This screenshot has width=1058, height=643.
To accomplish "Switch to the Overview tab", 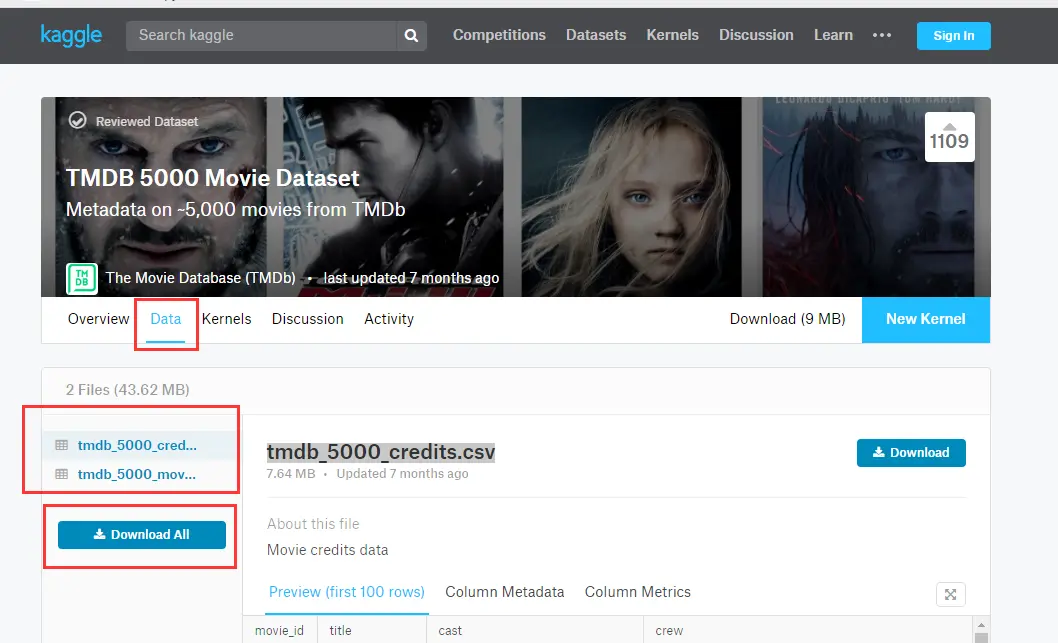I will point(99,319).
